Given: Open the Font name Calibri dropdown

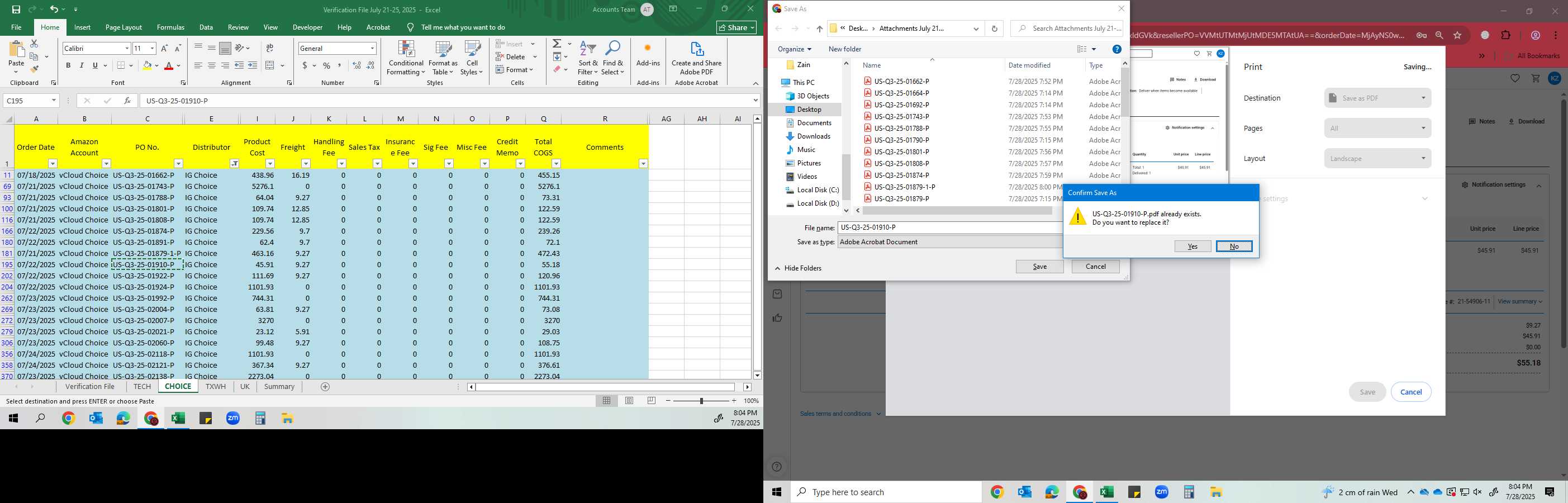Looking at the screenshot, I should [x=127, y=49].
